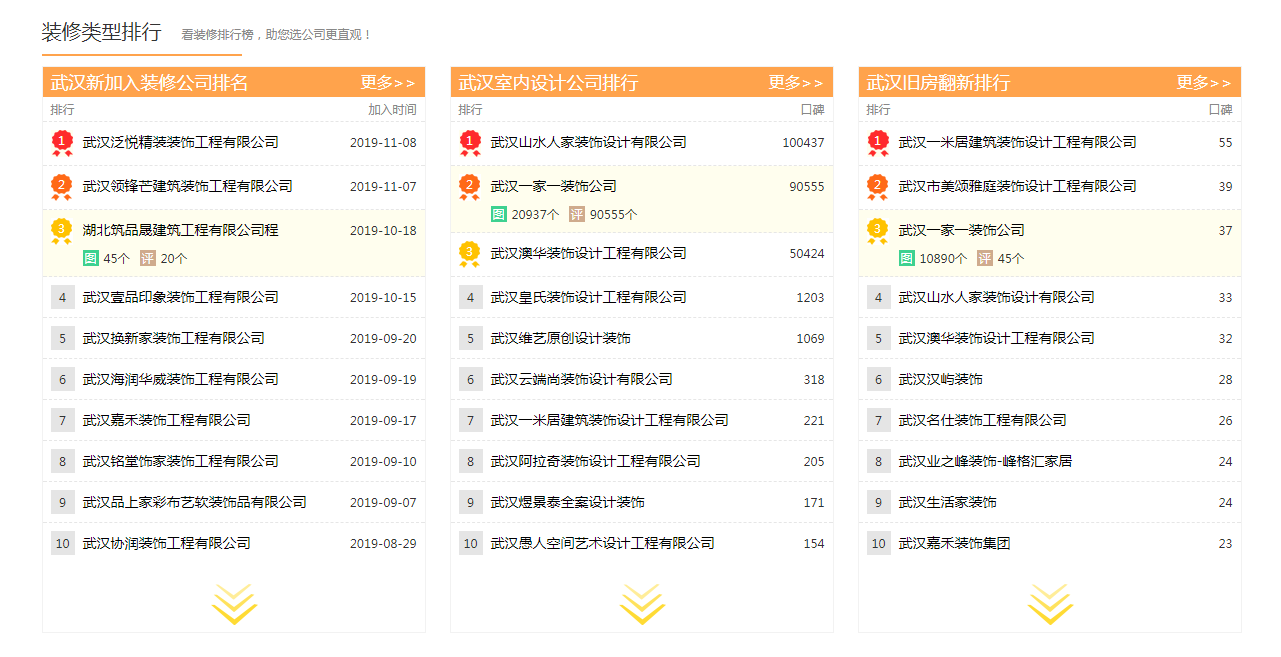Expand the chevron under the 室内设计 ranking column
Viewport: 1281px width, 657px height.
click(x=640, y=603)
